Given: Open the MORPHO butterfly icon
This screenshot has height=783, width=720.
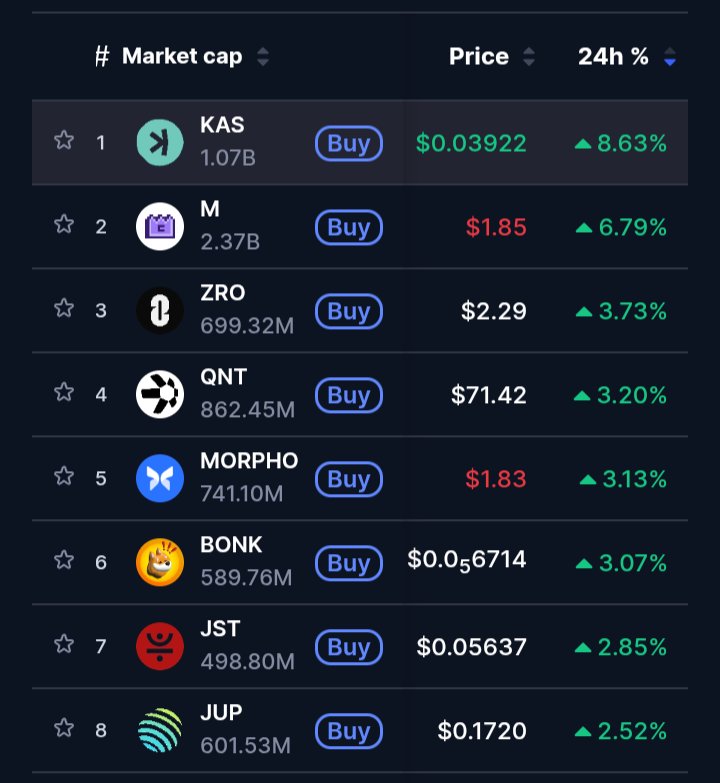Looking at the screenshot, I should pos(160,478).
